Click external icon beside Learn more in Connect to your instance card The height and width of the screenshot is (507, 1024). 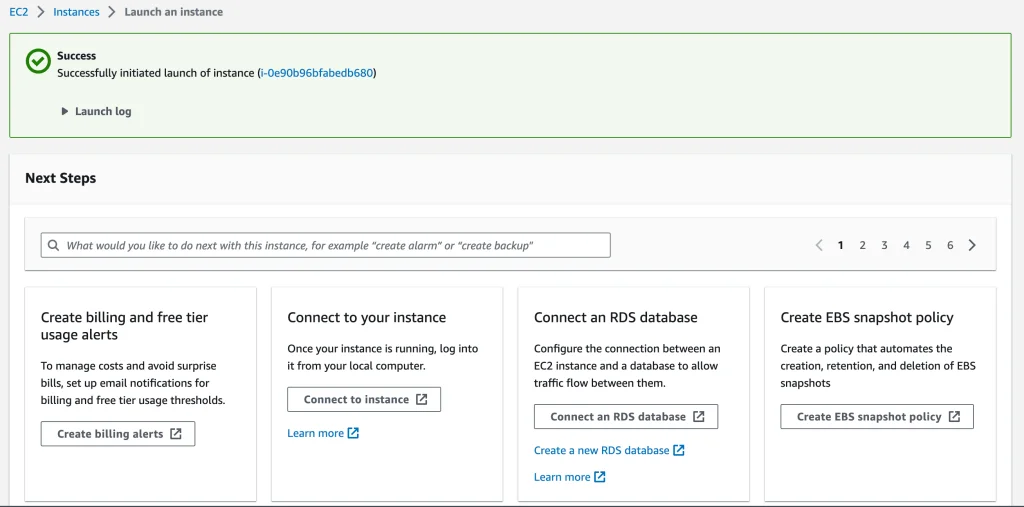[353, 433]
